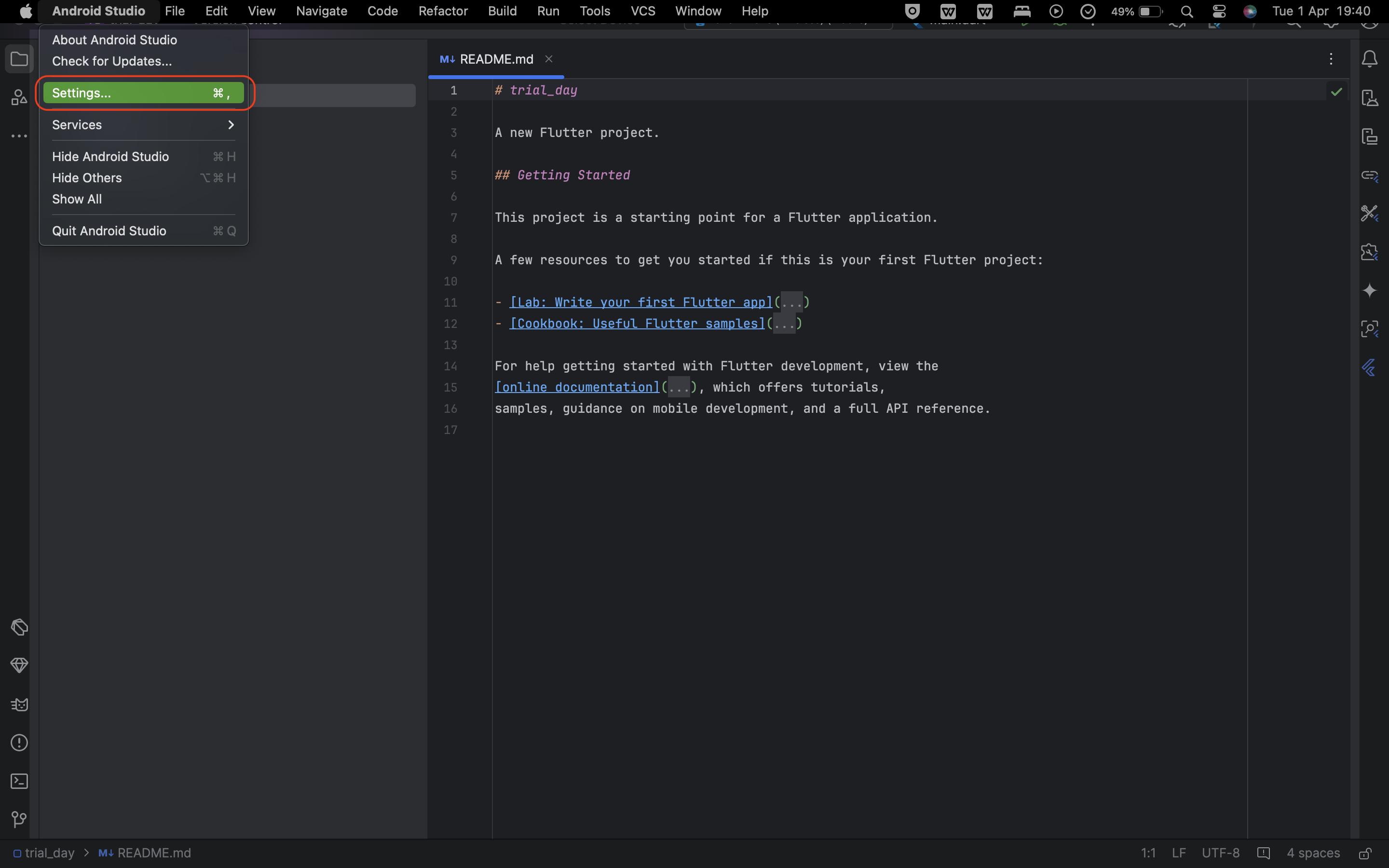
Task: Open the LF line separator selector
Action: pos(1178,853)
